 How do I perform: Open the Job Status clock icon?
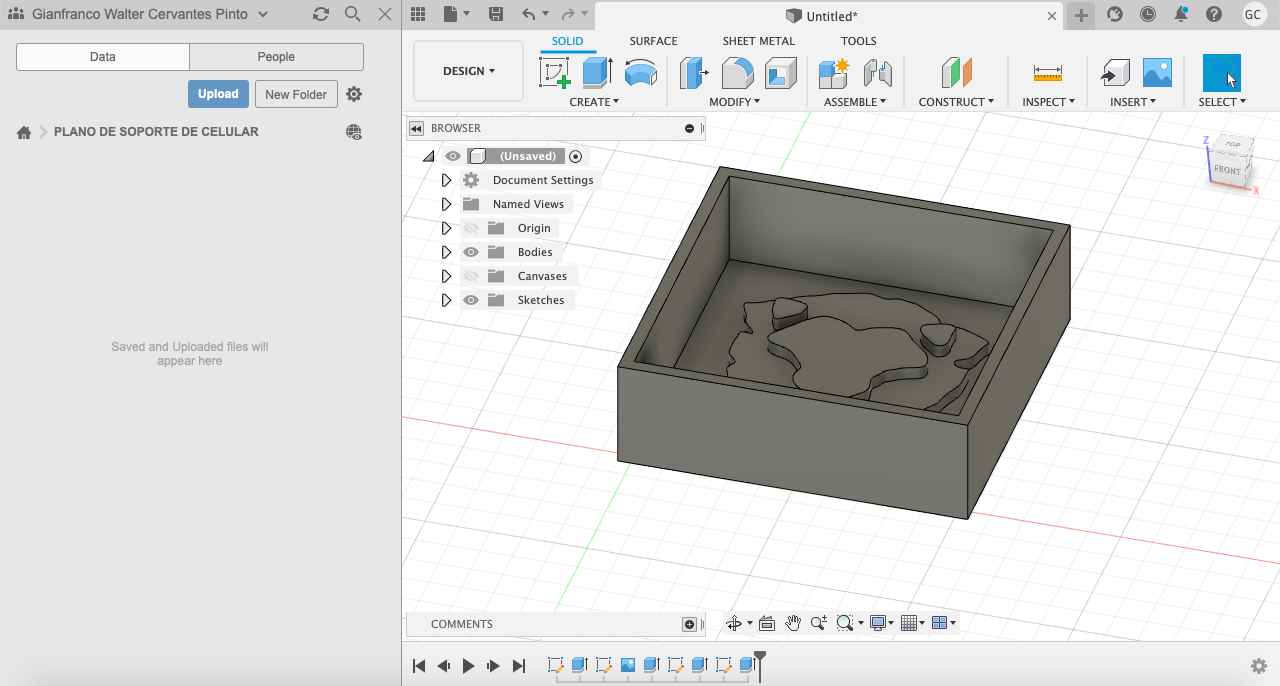1148,14
